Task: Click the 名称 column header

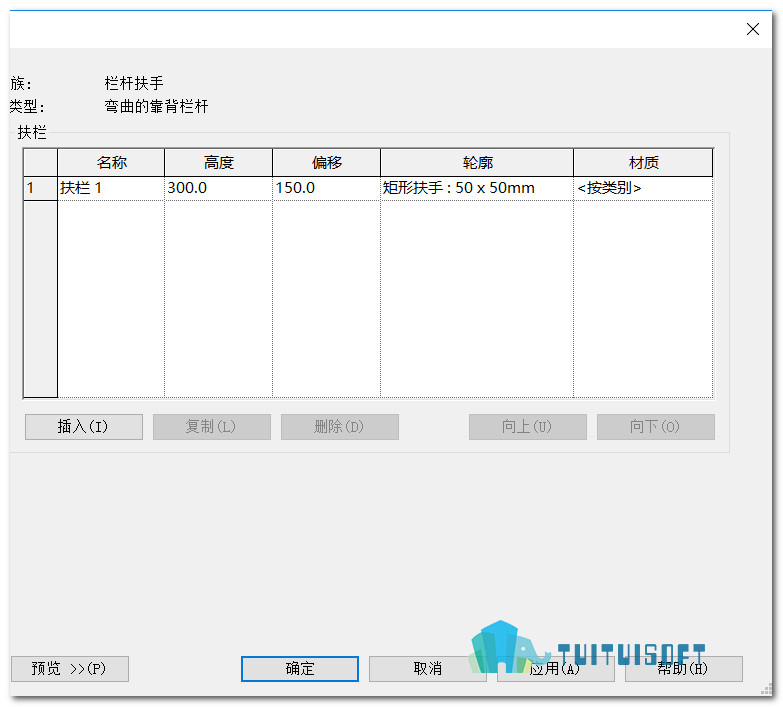Action: pyautogui.click(x=111, y=162)
